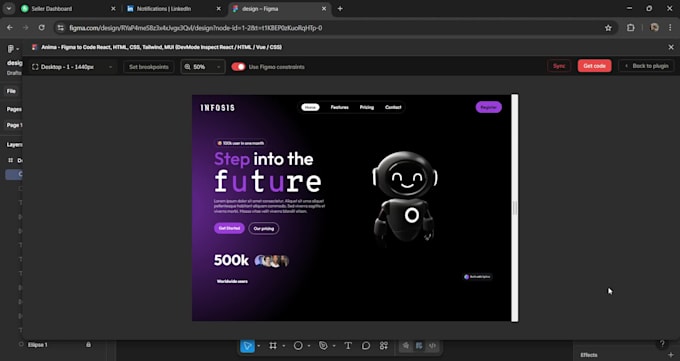Click the red Get code button

594,66
